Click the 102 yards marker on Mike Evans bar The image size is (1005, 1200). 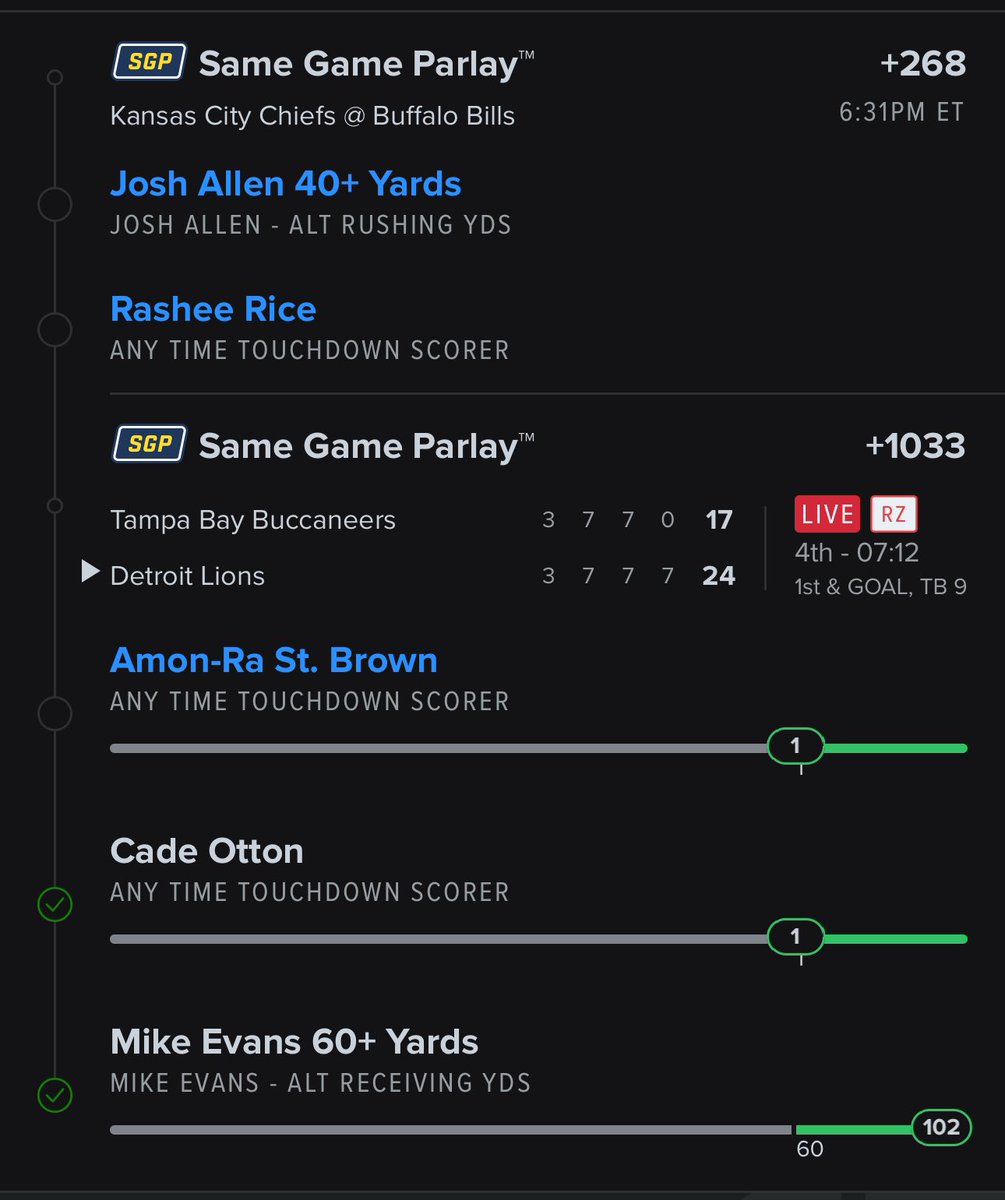(941, 1128)
